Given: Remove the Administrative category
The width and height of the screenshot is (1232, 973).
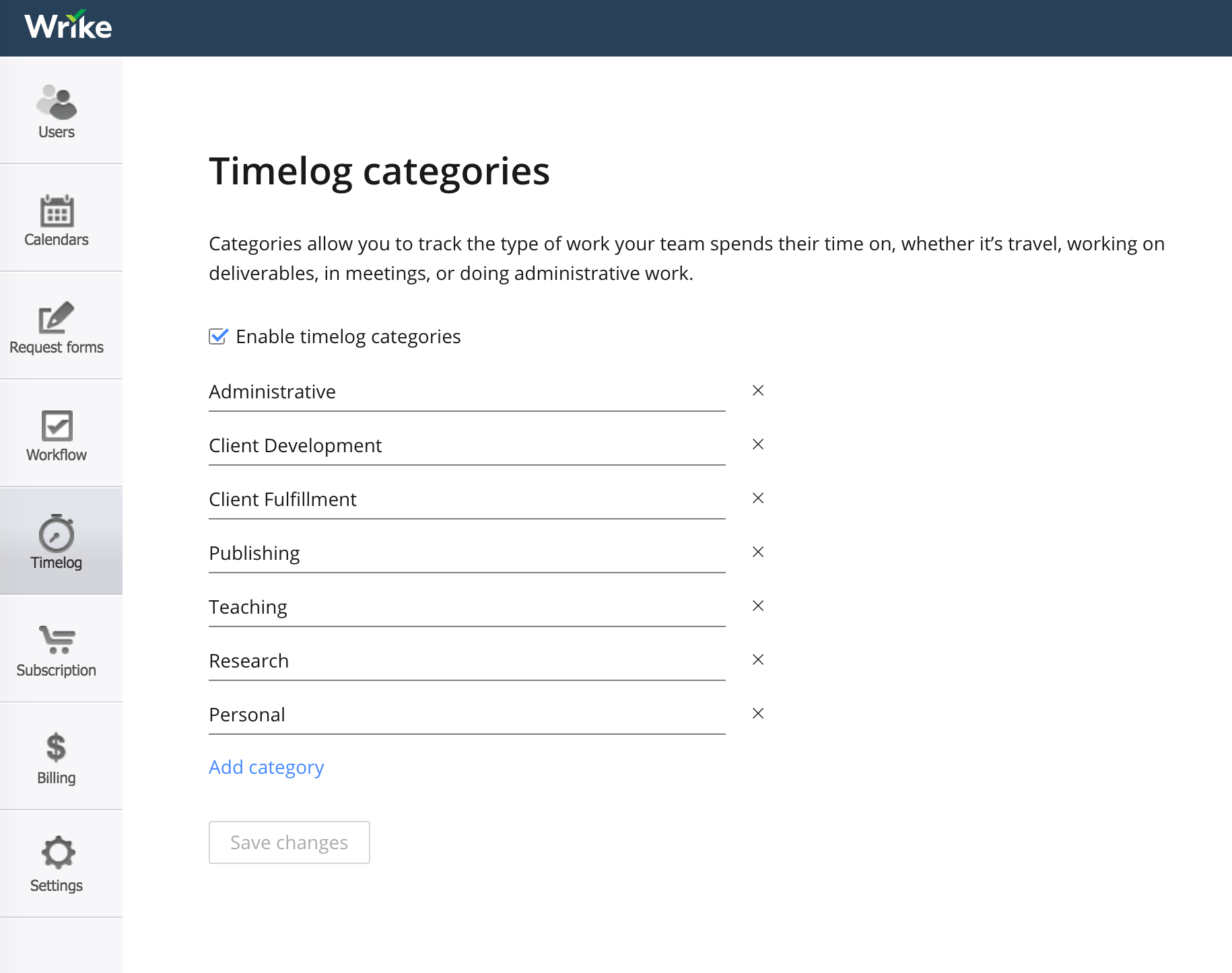Looking at the screenshot, I should tap(758, 390).
